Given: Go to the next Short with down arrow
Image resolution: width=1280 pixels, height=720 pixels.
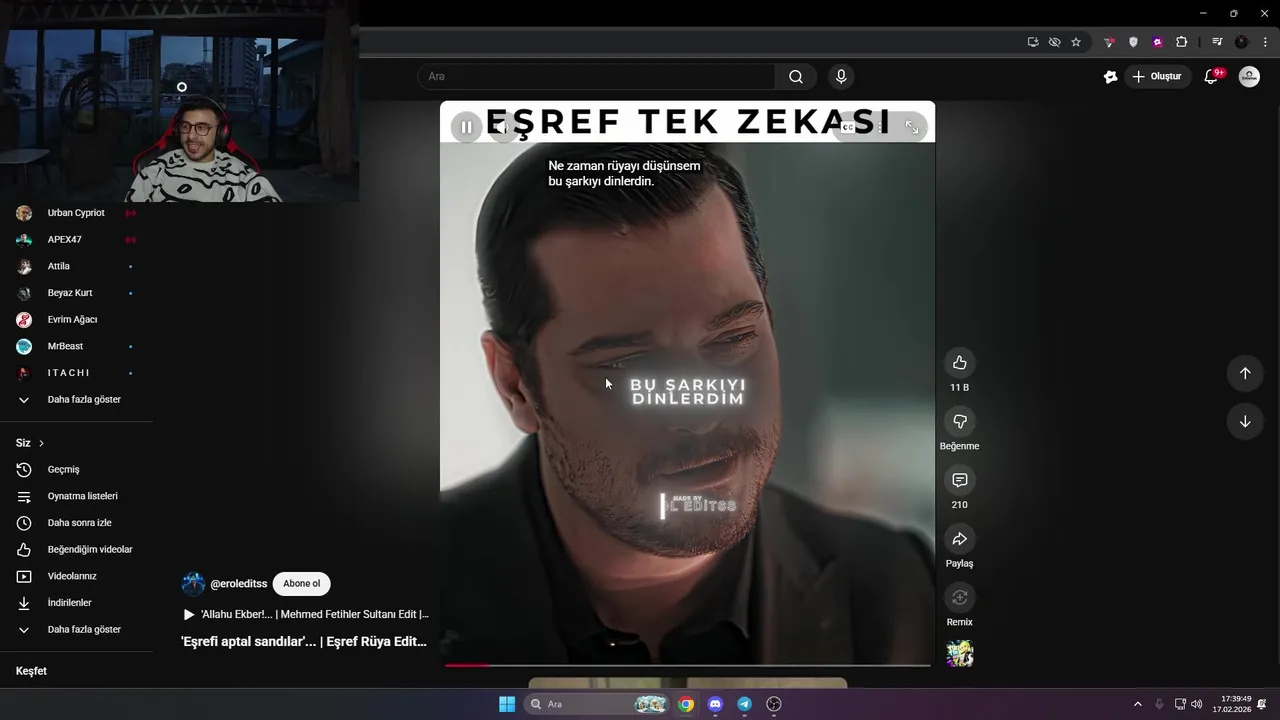Looking at the screenshot, I should (x=1245, y=422).
